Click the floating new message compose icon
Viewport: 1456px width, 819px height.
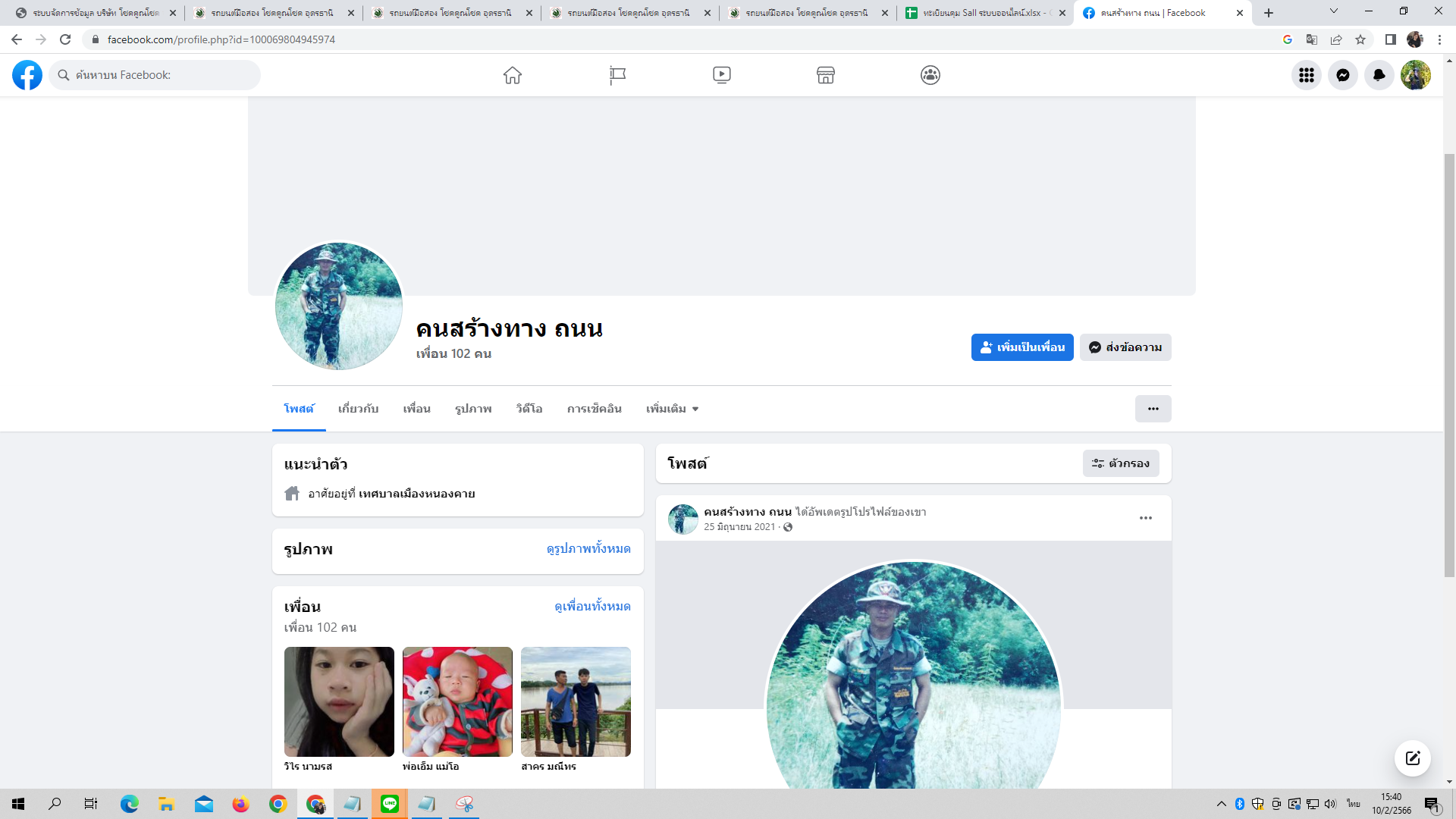click(1412, 758)
